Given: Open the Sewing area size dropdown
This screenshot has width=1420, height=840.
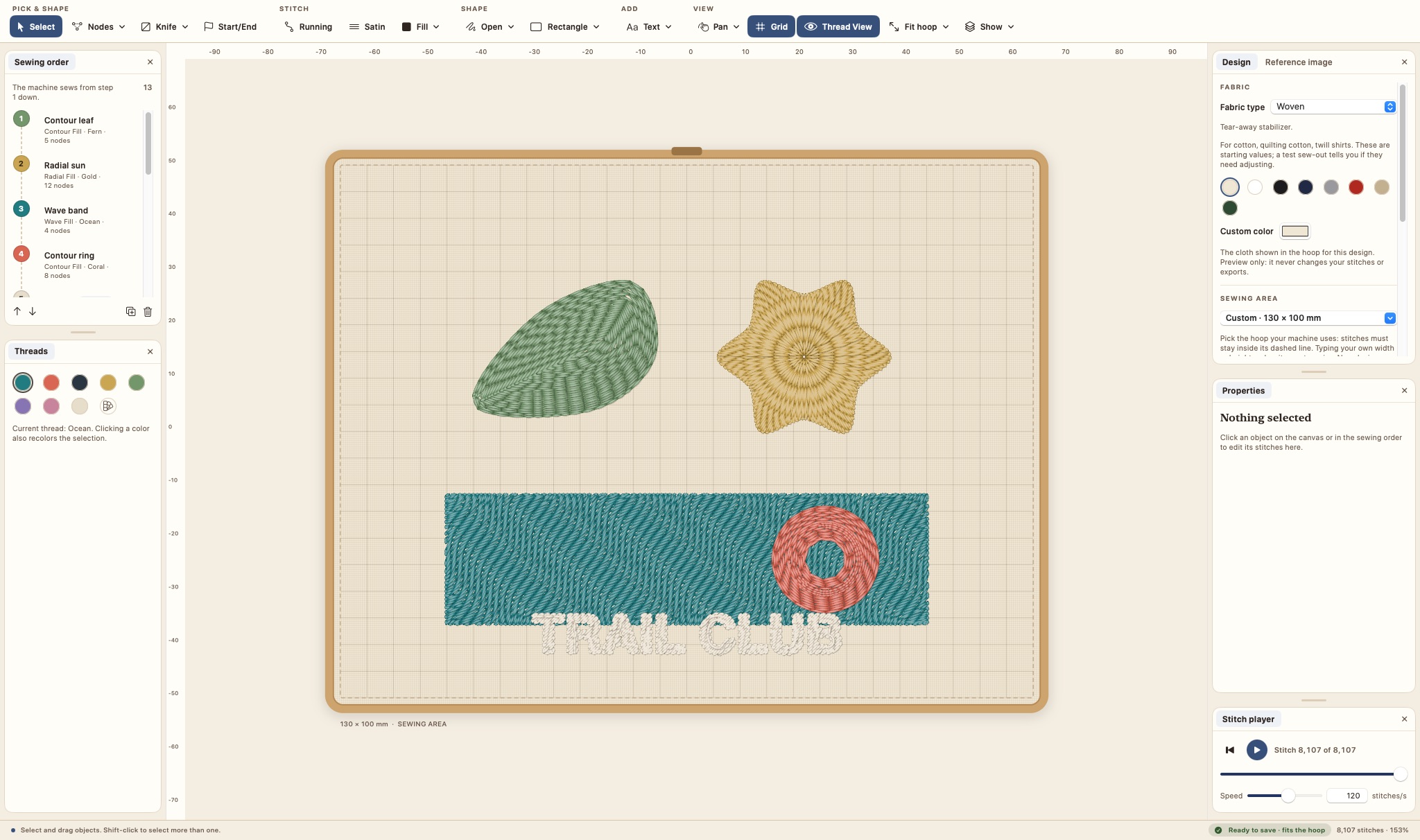Looking at the screenshot, I should point(1308,318).
